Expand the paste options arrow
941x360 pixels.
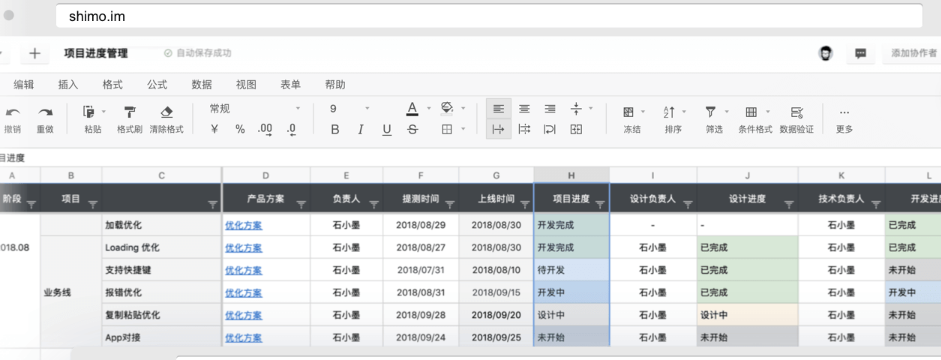click(103, 112)
